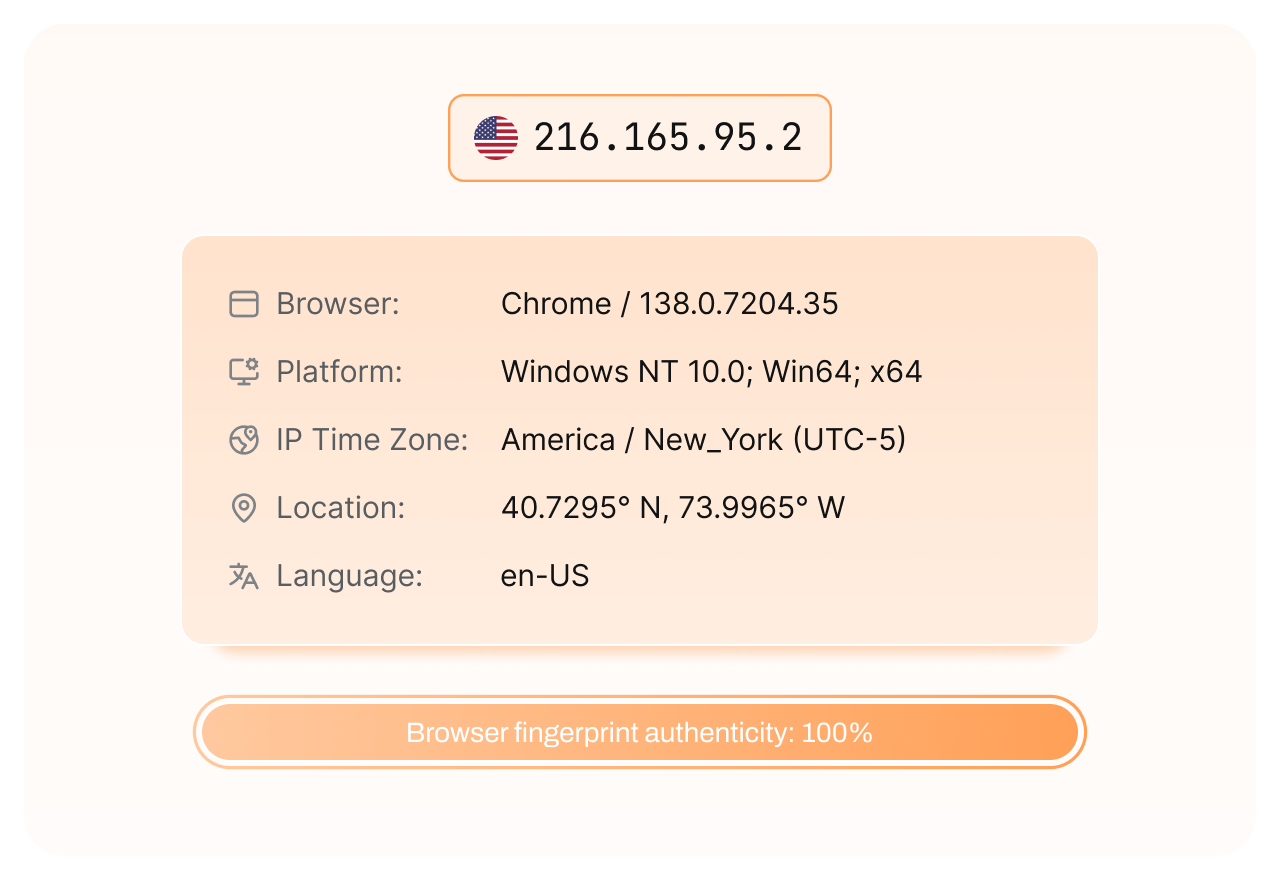Click the Platform monitor gear icon

point(244,372)
